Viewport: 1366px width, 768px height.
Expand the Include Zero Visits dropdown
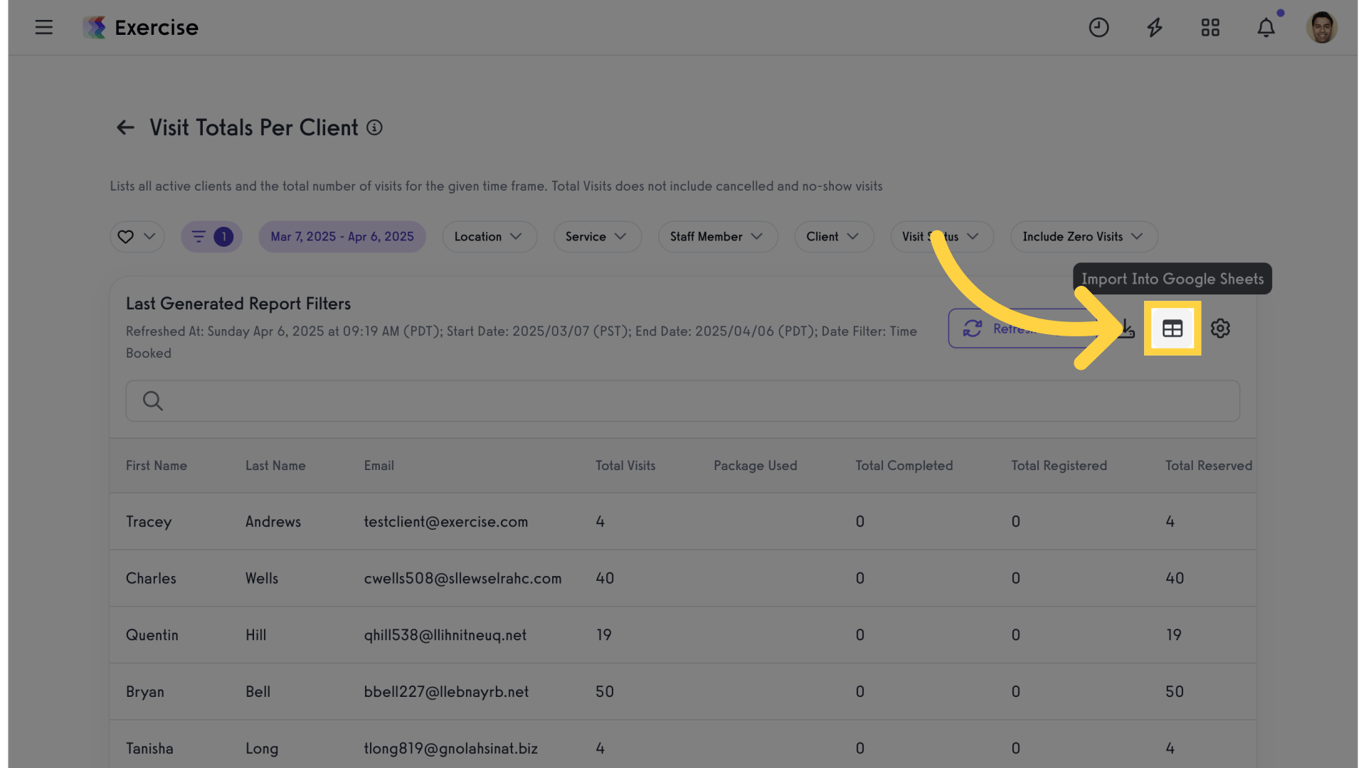1083,236
